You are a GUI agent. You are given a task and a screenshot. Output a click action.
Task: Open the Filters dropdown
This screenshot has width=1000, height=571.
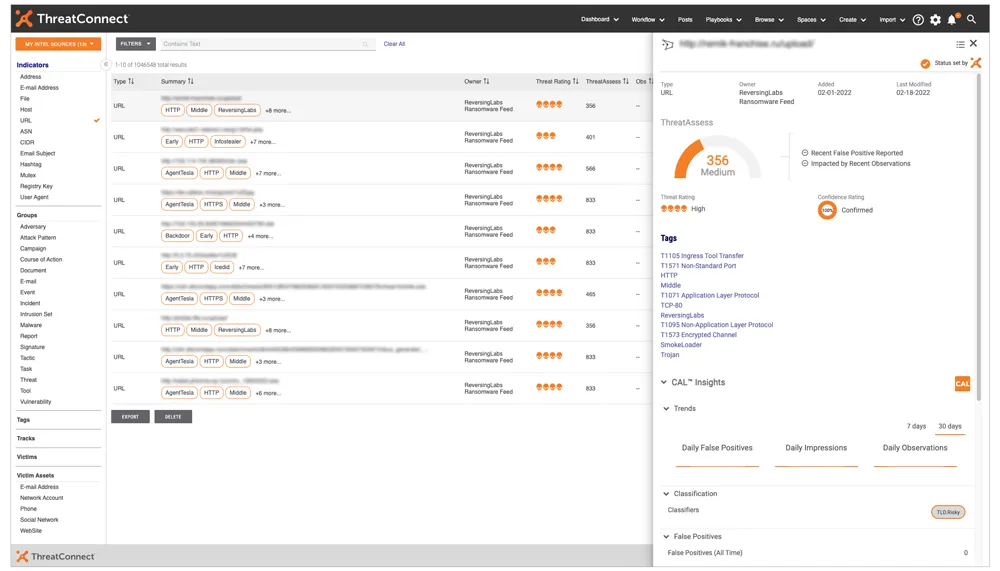pyautogui.click(x=135, y=44)
